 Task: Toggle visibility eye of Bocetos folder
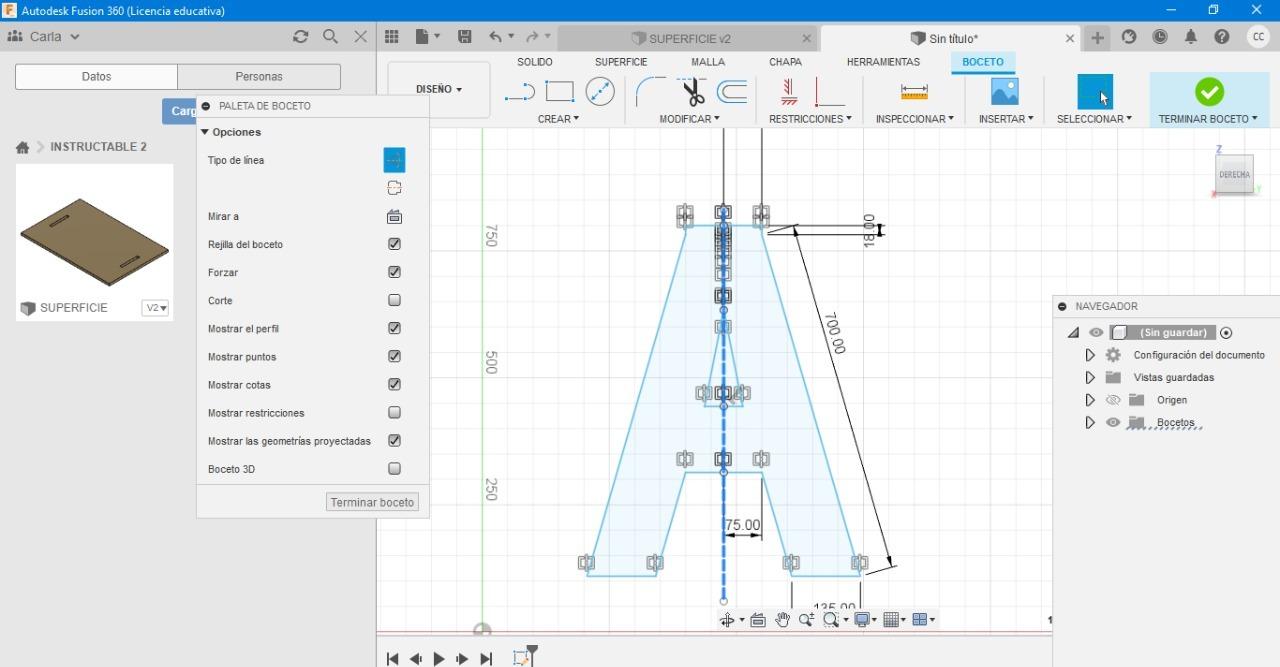[x=1113, y=423]
